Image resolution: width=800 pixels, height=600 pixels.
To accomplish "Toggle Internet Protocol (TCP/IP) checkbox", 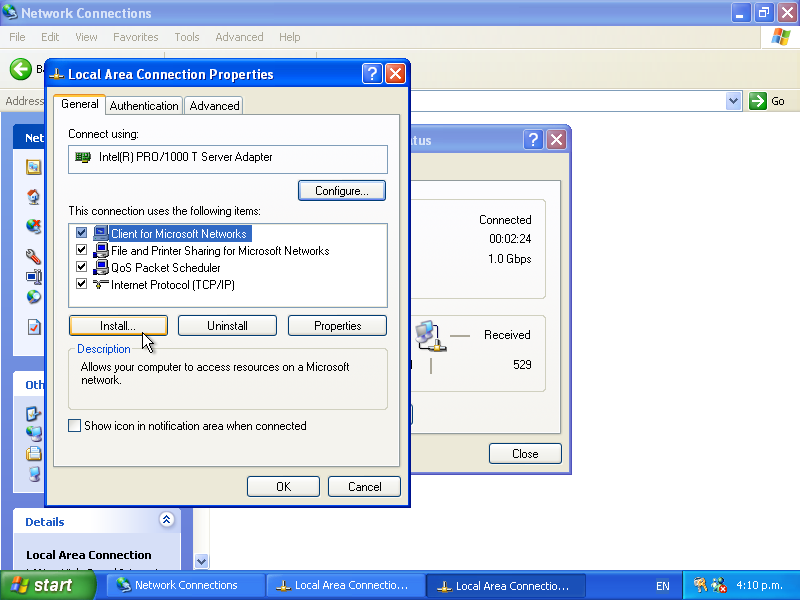I will tap(81, 283).
